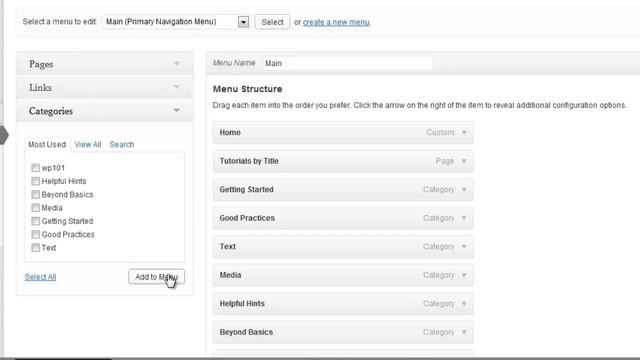Tick the wp101 category checkbox
Viewport: 640px width, 360px height.
tap(36, 168)
